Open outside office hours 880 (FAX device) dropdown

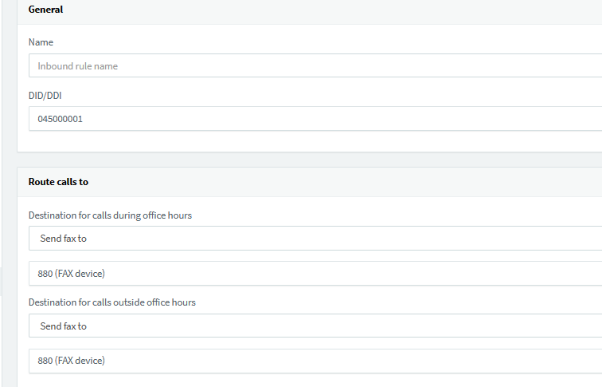tap(315, 361)
